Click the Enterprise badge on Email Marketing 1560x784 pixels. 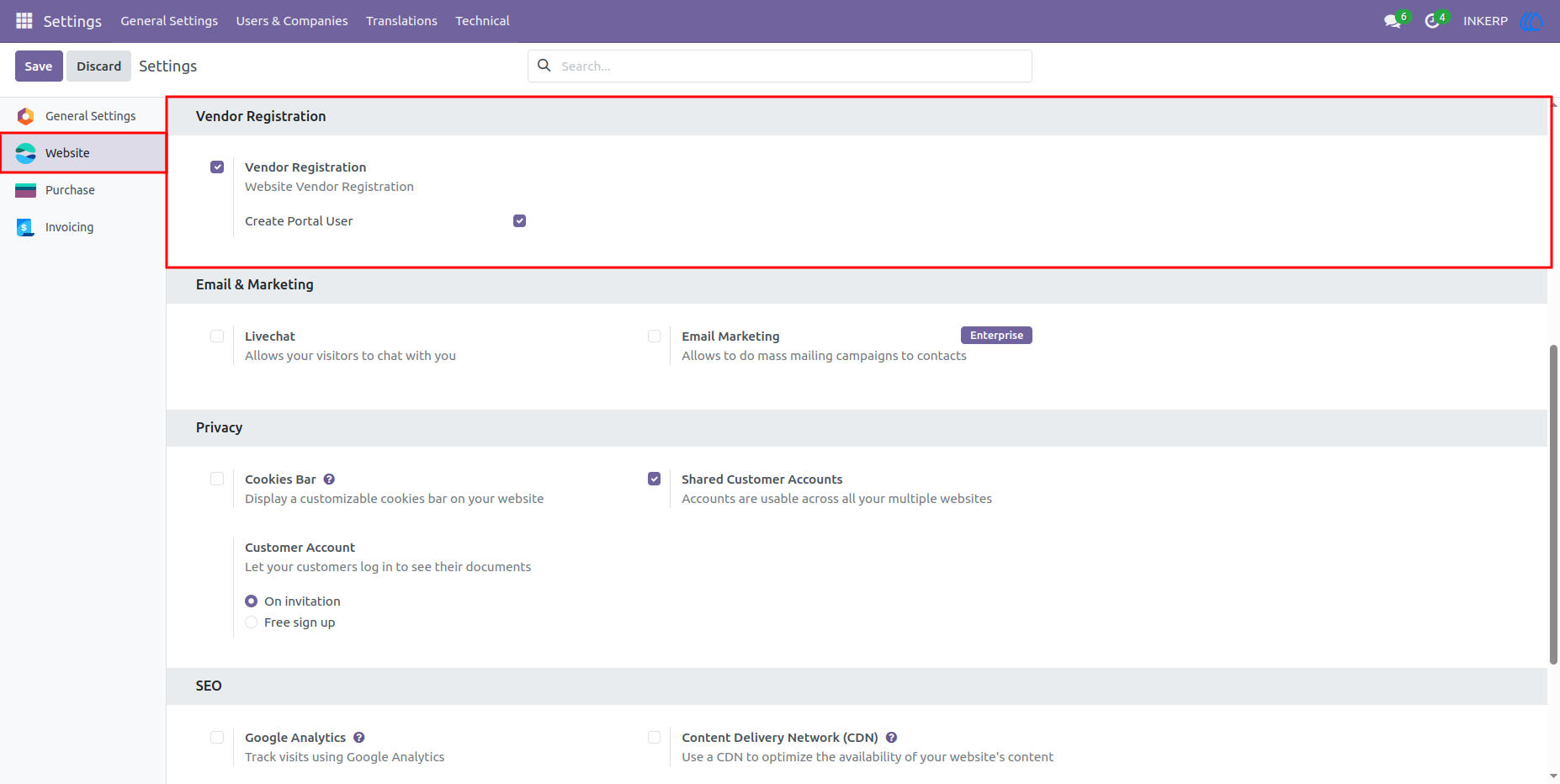pyautogui.click(x=996, y=336)
